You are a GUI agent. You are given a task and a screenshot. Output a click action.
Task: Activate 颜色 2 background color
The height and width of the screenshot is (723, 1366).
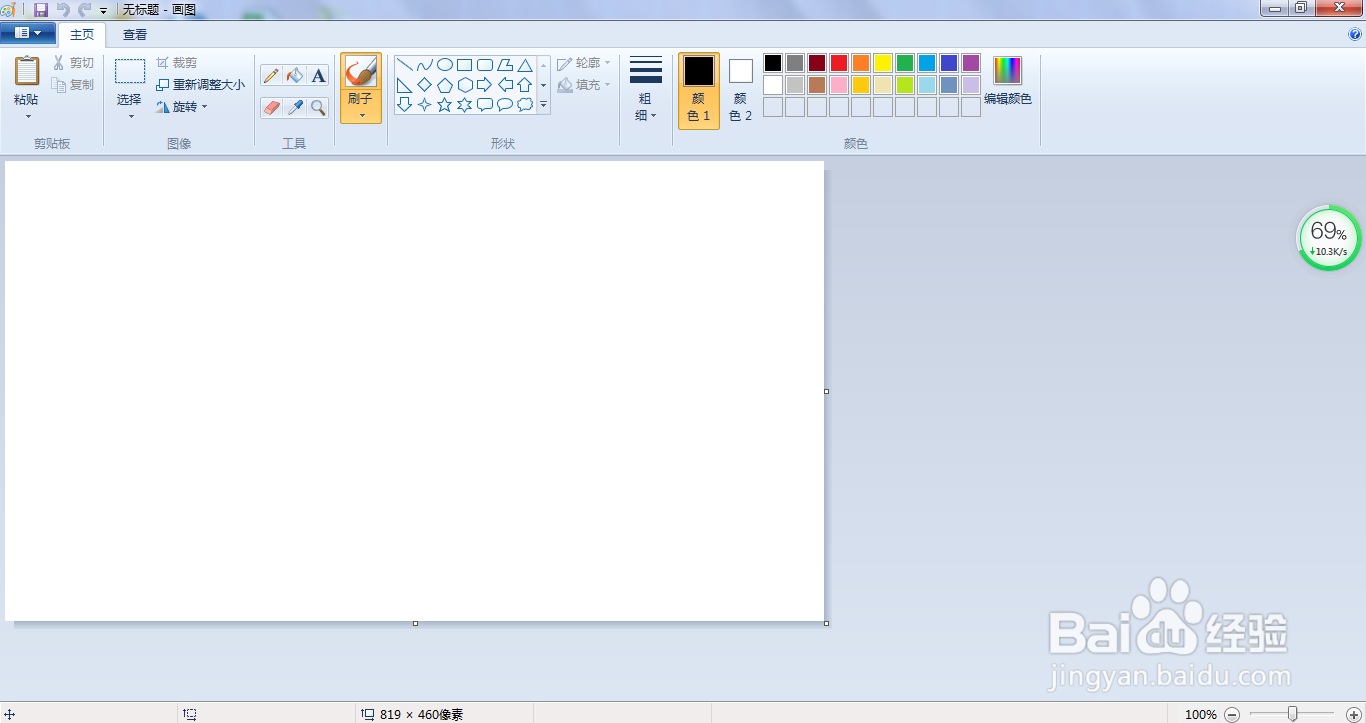tap(741, 91)
